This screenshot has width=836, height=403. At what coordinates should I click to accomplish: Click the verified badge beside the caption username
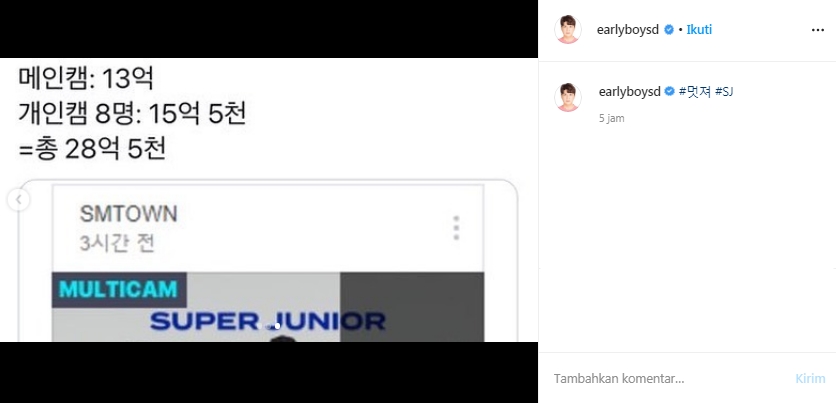tap(670, 91)
